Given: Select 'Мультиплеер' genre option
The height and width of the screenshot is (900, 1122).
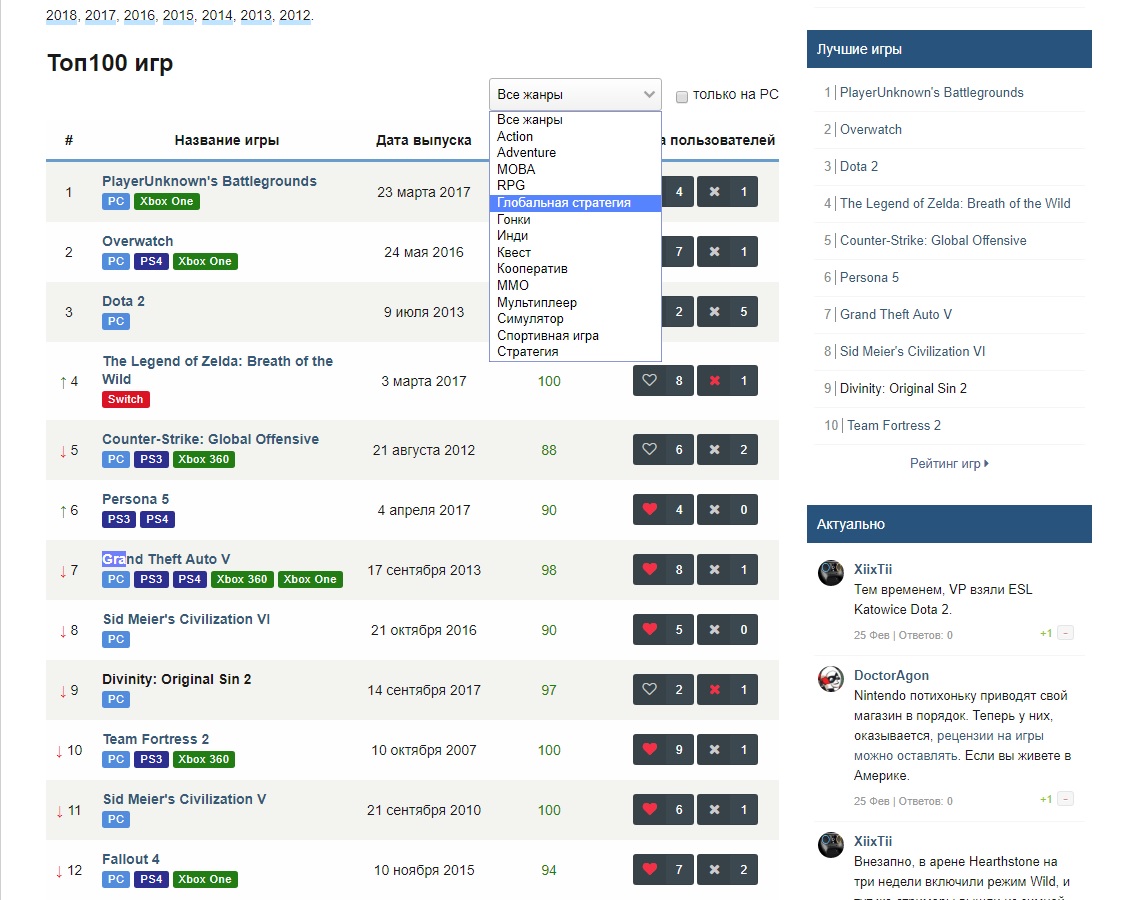Looking at the screenshot, I should (575, 303).
